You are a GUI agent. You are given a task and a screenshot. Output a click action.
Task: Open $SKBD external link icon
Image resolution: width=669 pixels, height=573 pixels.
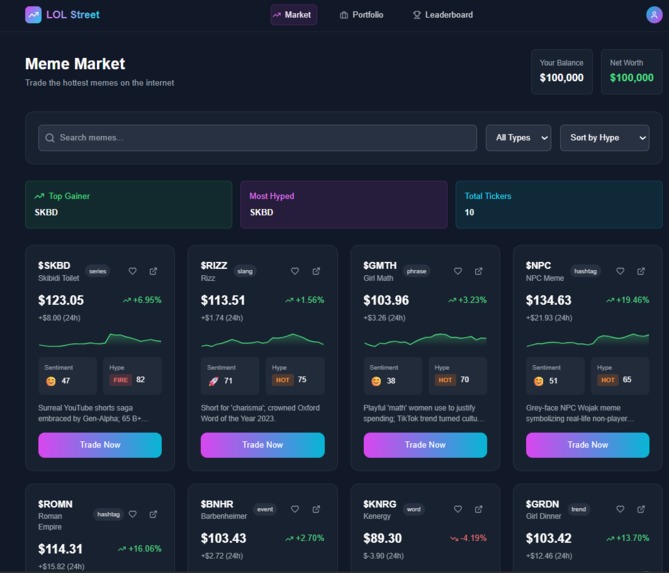[153, 271]
